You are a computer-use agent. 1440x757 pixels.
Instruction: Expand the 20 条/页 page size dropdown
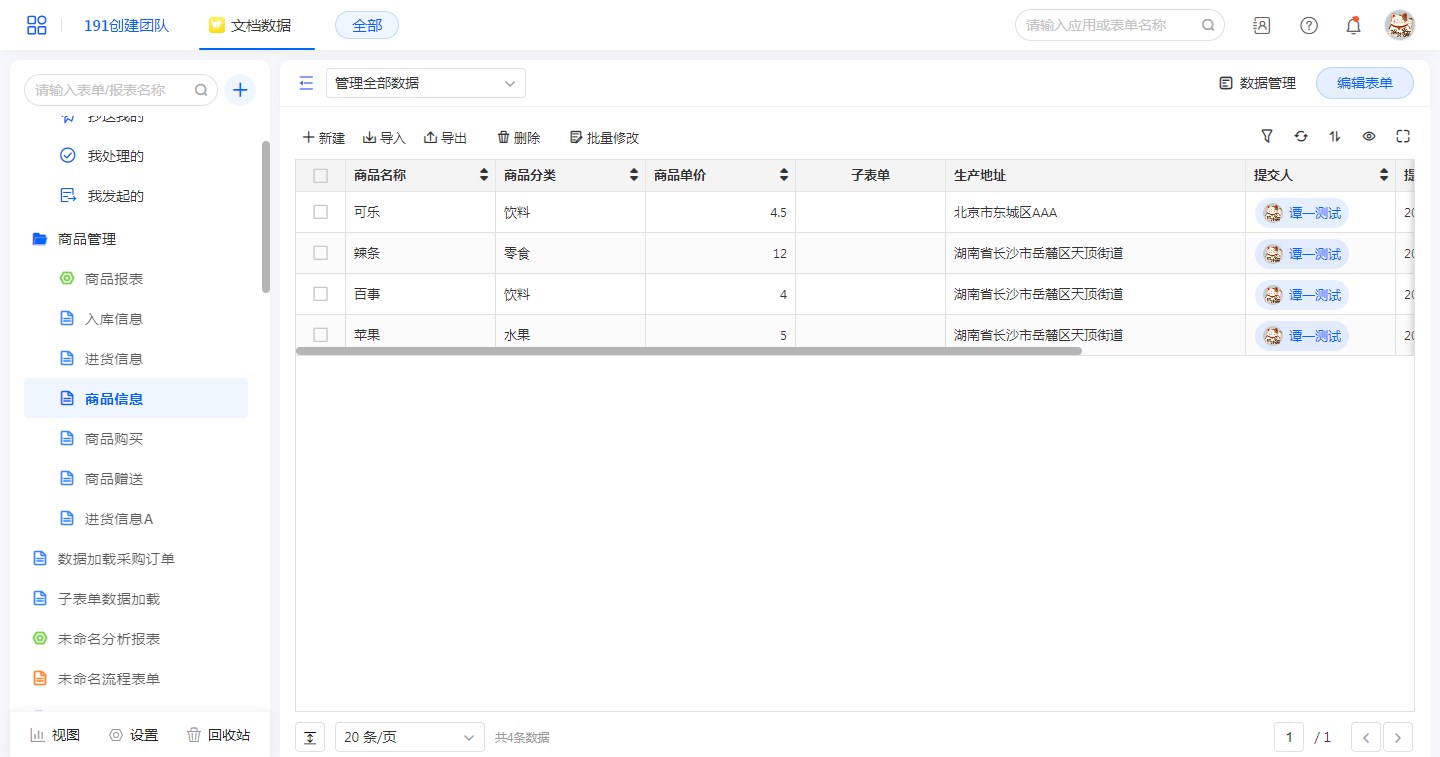point(409,737)
